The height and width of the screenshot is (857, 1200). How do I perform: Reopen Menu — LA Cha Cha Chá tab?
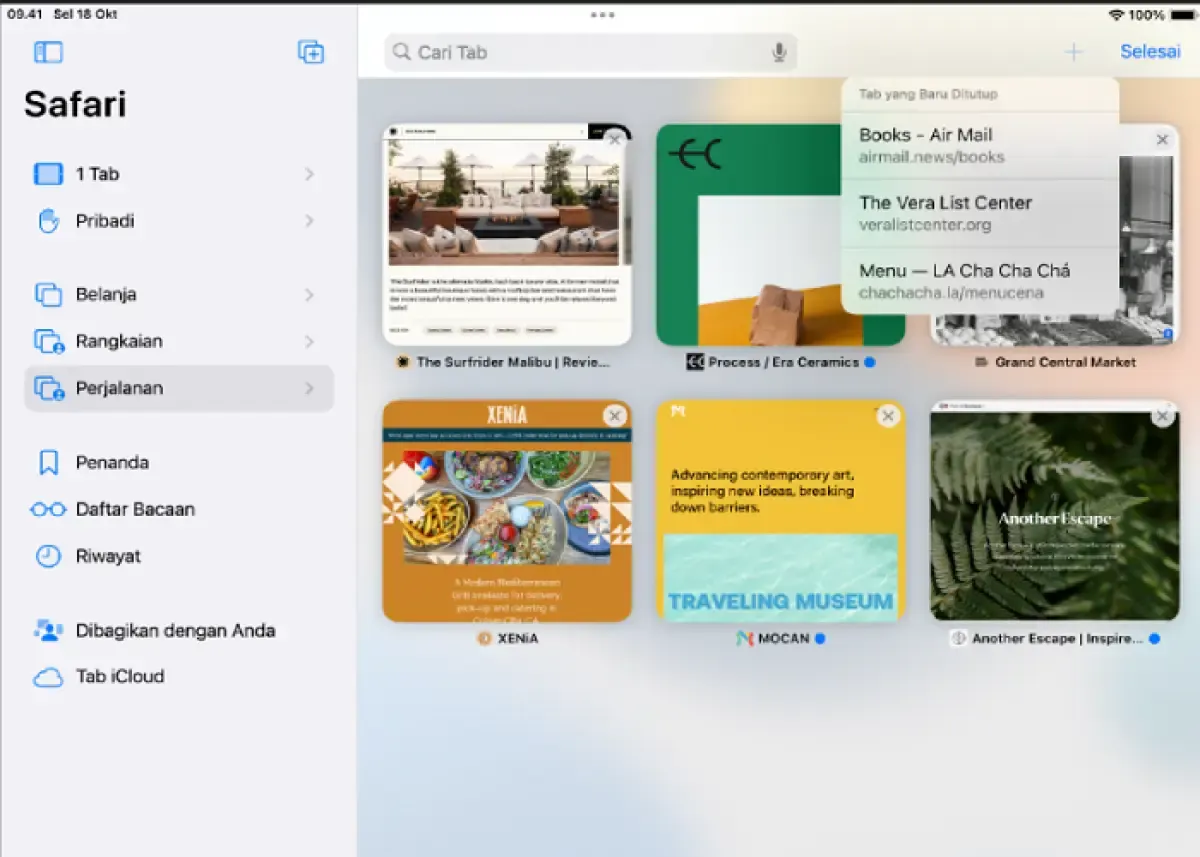point(980,281)
